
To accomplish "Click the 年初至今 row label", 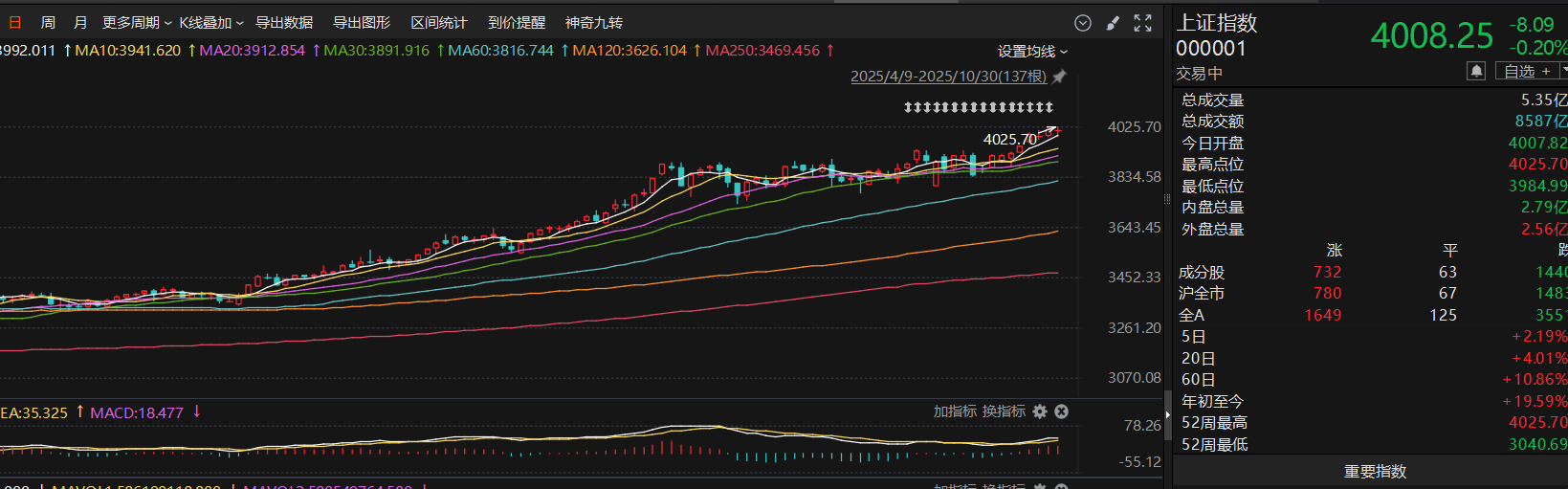I will (1212, 402).
